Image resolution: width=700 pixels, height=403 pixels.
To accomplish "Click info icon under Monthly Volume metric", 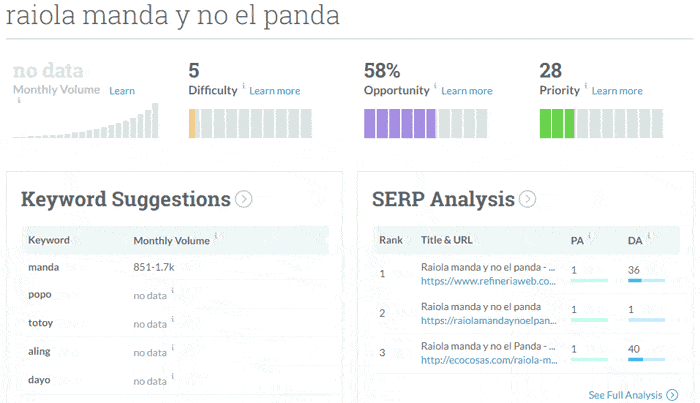I will click(19, 100).
